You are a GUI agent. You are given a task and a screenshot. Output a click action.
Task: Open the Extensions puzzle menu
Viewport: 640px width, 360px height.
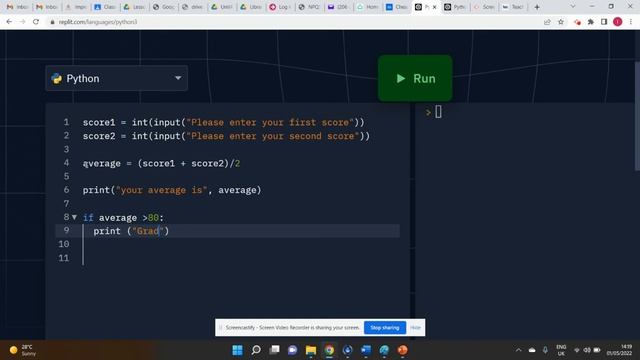(x=591, y=22)
